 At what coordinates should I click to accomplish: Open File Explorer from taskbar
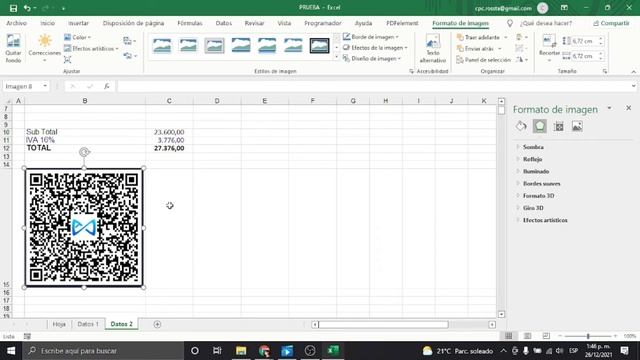tap(241, 351)
